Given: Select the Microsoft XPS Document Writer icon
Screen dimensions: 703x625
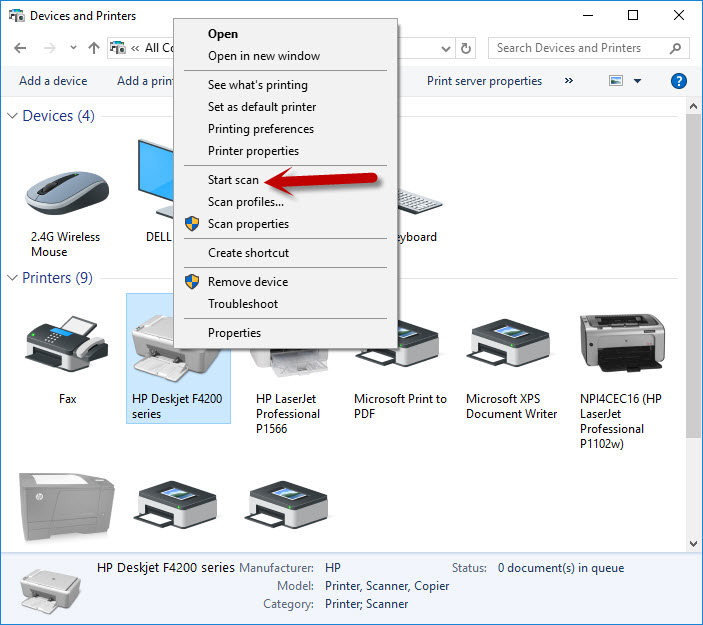Looking at the screenshot, I should [x=508, y=343].
